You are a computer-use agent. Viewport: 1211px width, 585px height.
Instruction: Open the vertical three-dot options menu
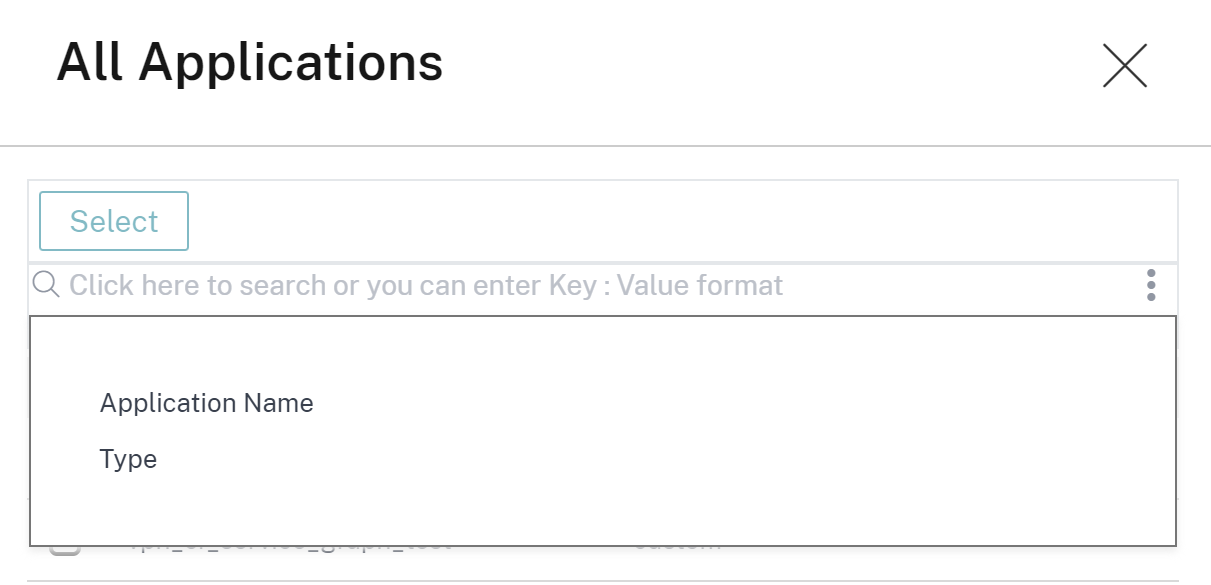point(1151,285)
